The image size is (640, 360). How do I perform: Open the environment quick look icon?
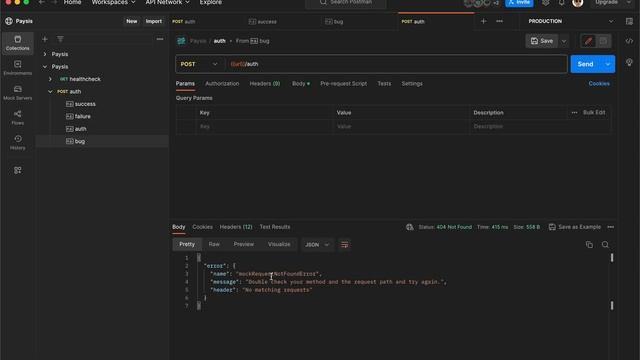[x=629, y=21]
